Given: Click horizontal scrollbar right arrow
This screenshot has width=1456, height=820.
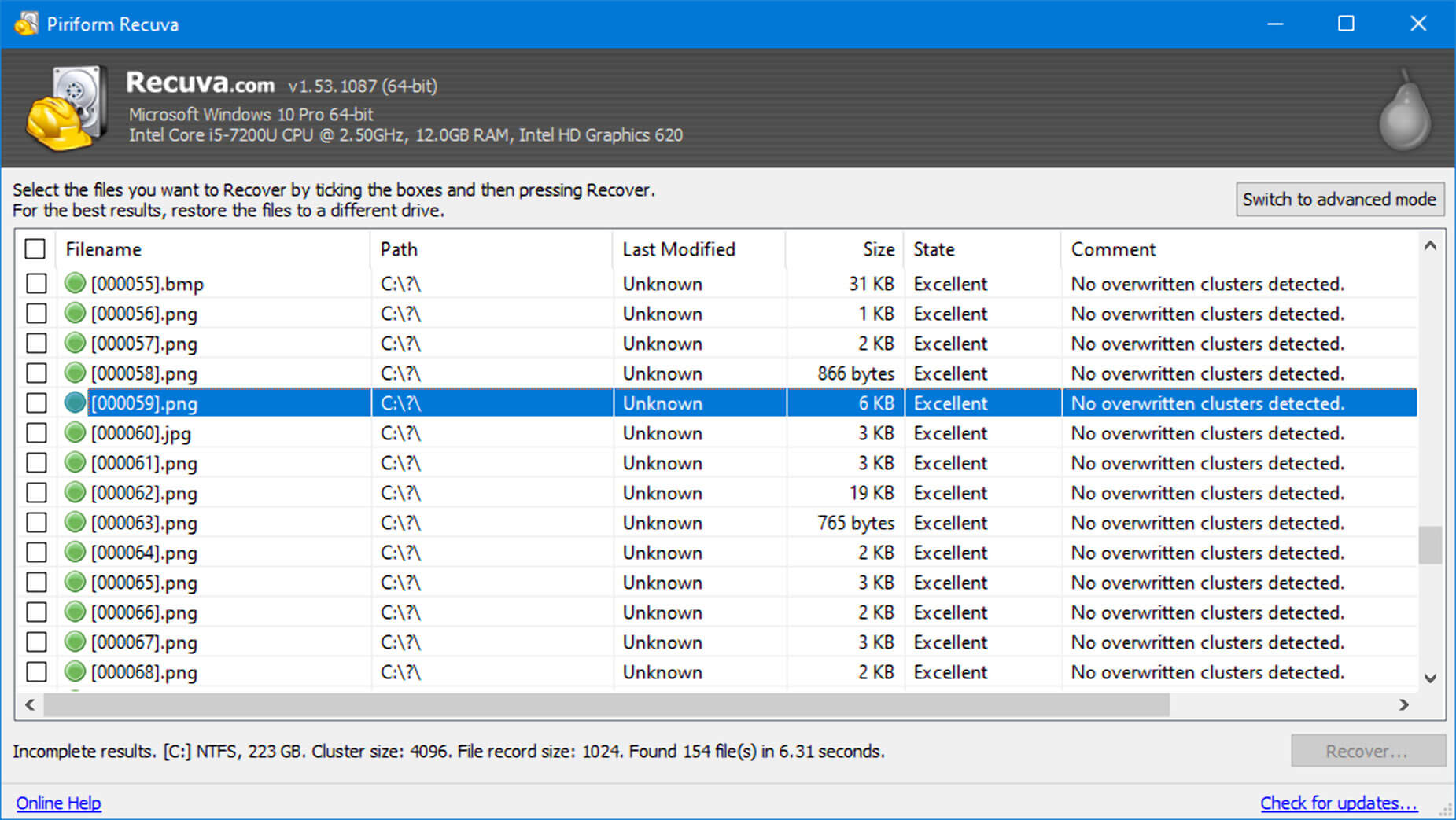Looking at the screenshot, I should click(x=1404, y=704).
